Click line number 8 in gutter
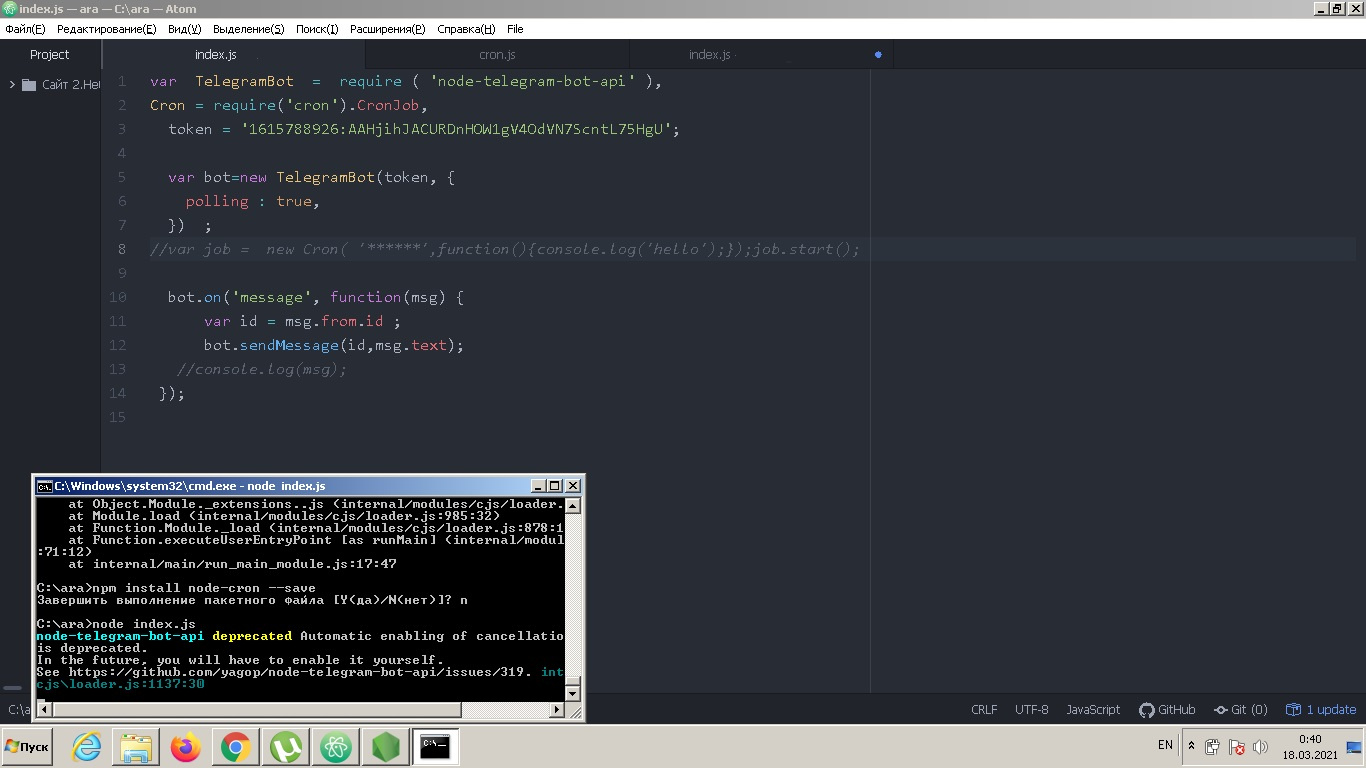The image size is (1366, 768). 122,249
